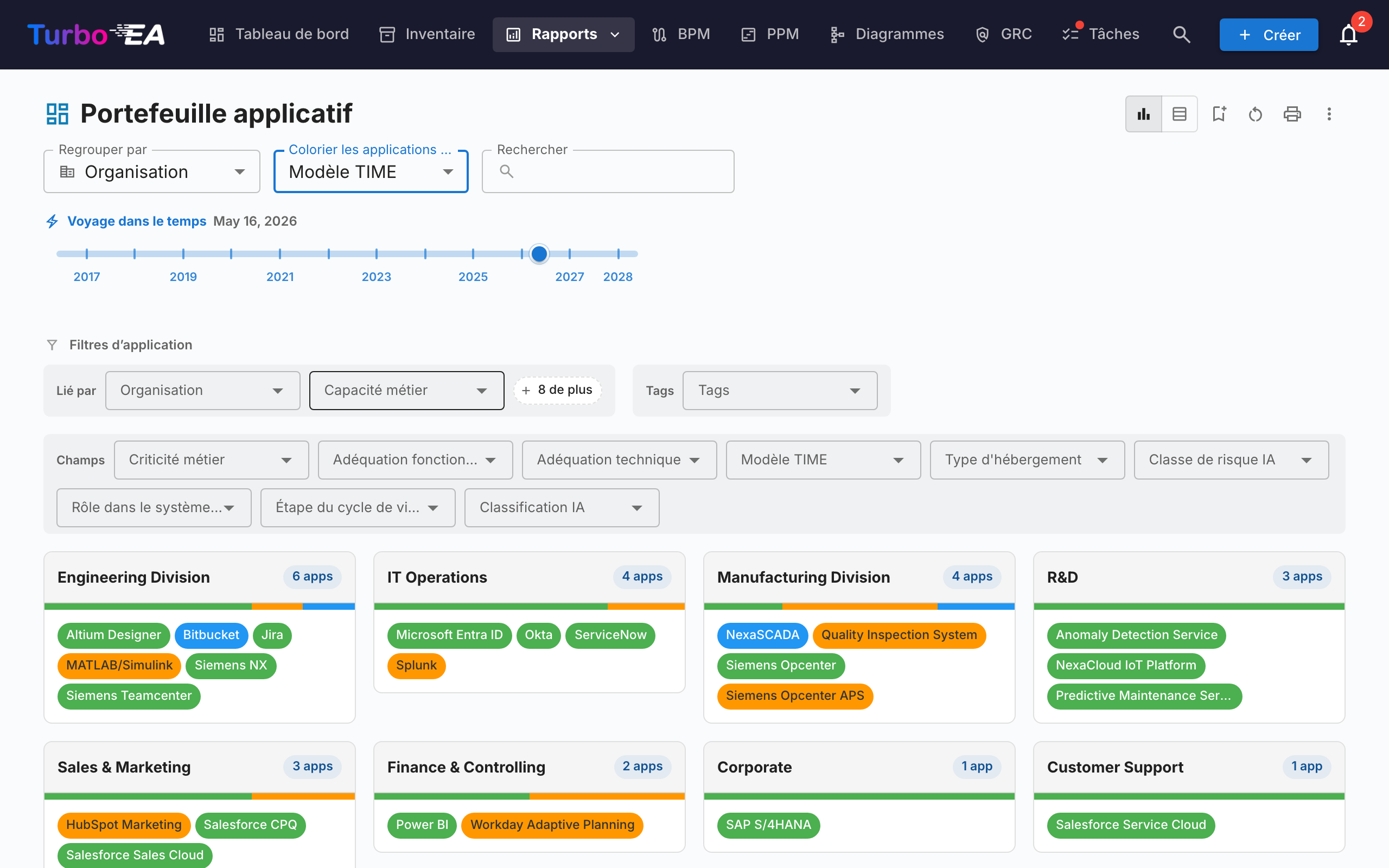The height and width of the screenshot is (868, 1389).
Task: Open notifications bell
Action: 1348,34
